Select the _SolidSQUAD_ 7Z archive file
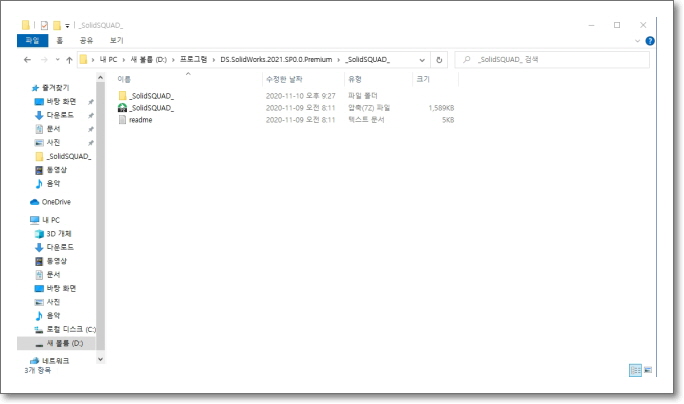This screenshot has width=684, height=404. click(146, 108)
